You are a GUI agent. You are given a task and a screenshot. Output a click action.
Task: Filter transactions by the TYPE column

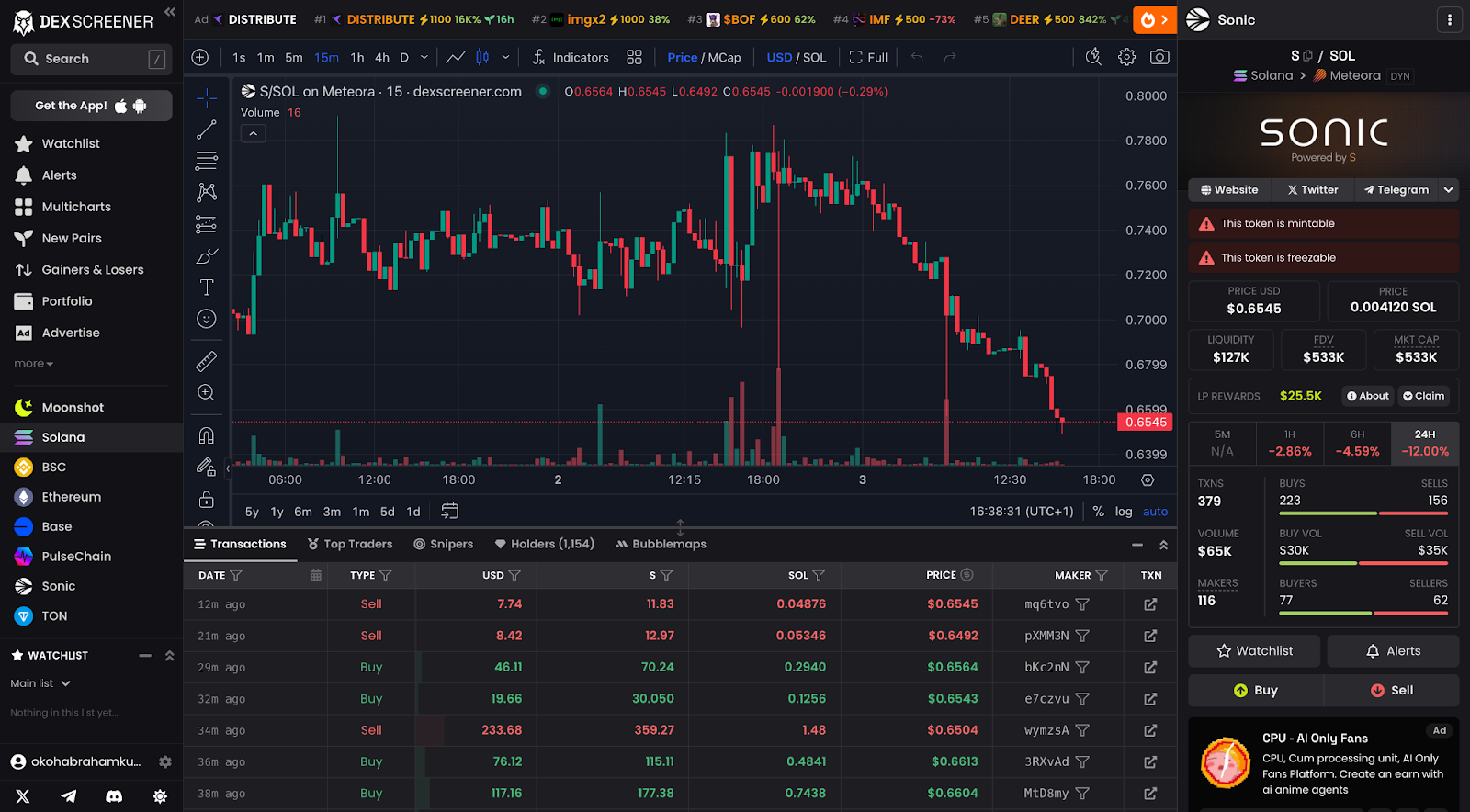point(385,575)
